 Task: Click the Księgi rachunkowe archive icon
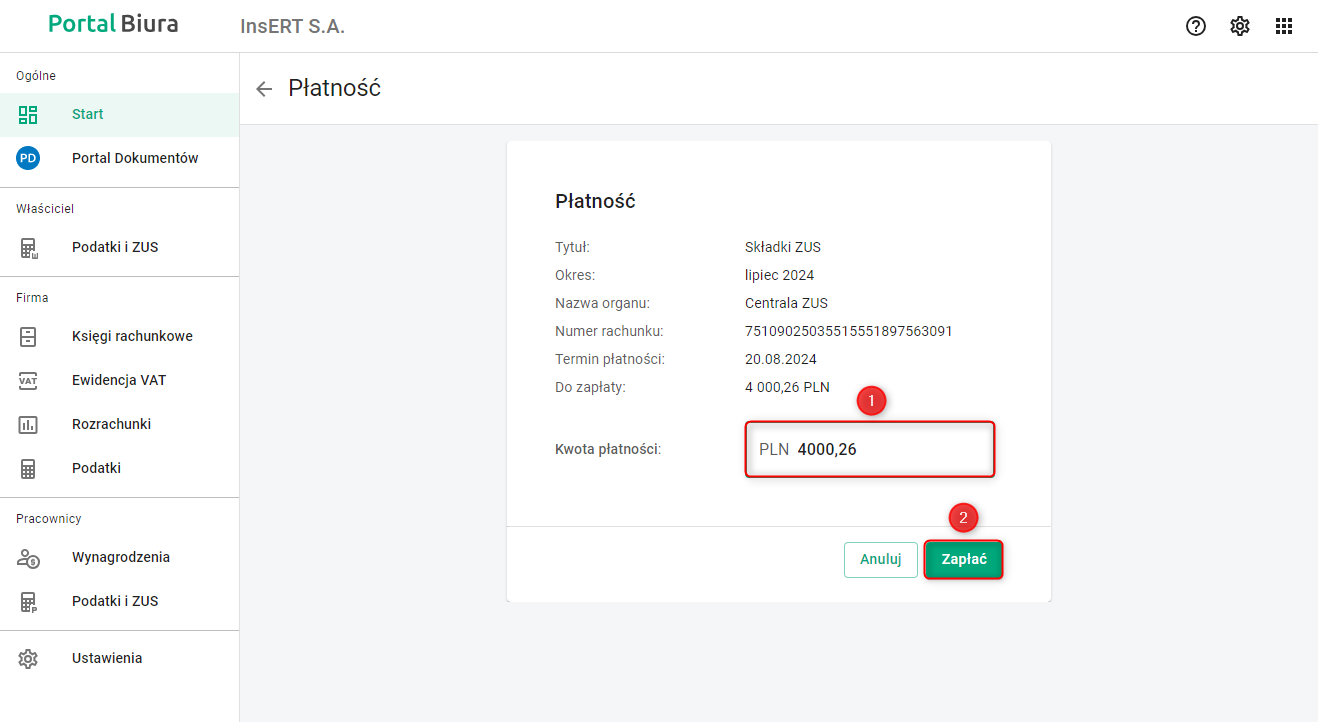tap(28, 336)
